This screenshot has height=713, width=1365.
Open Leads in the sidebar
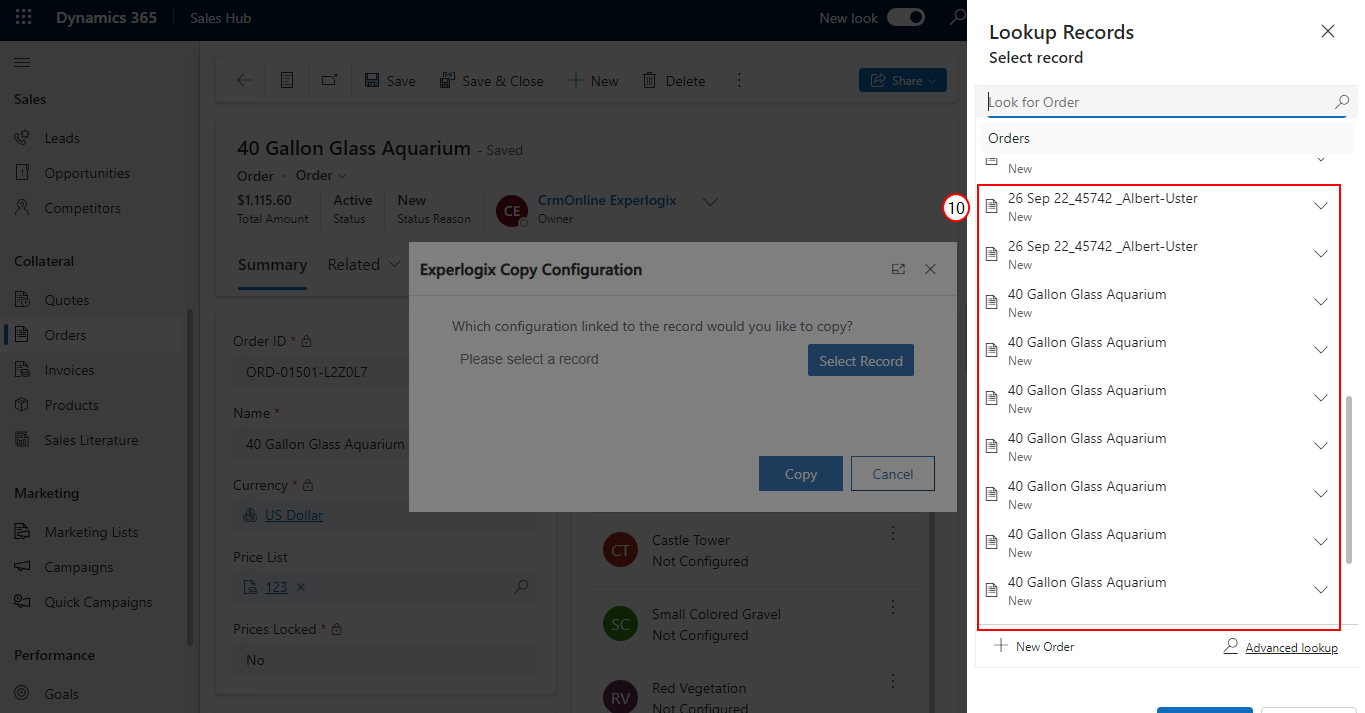62,138
